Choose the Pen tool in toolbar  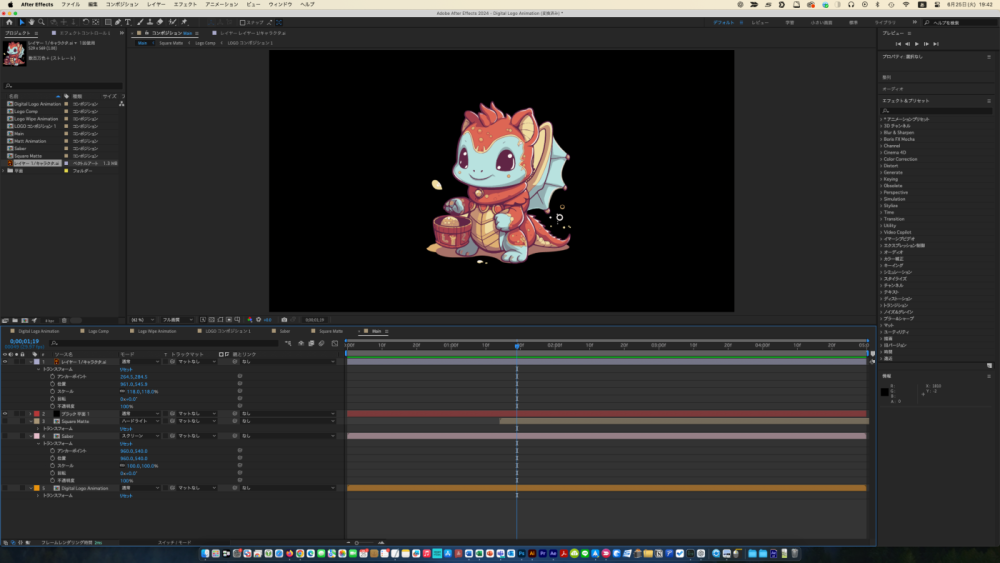(x=117, y=21)
